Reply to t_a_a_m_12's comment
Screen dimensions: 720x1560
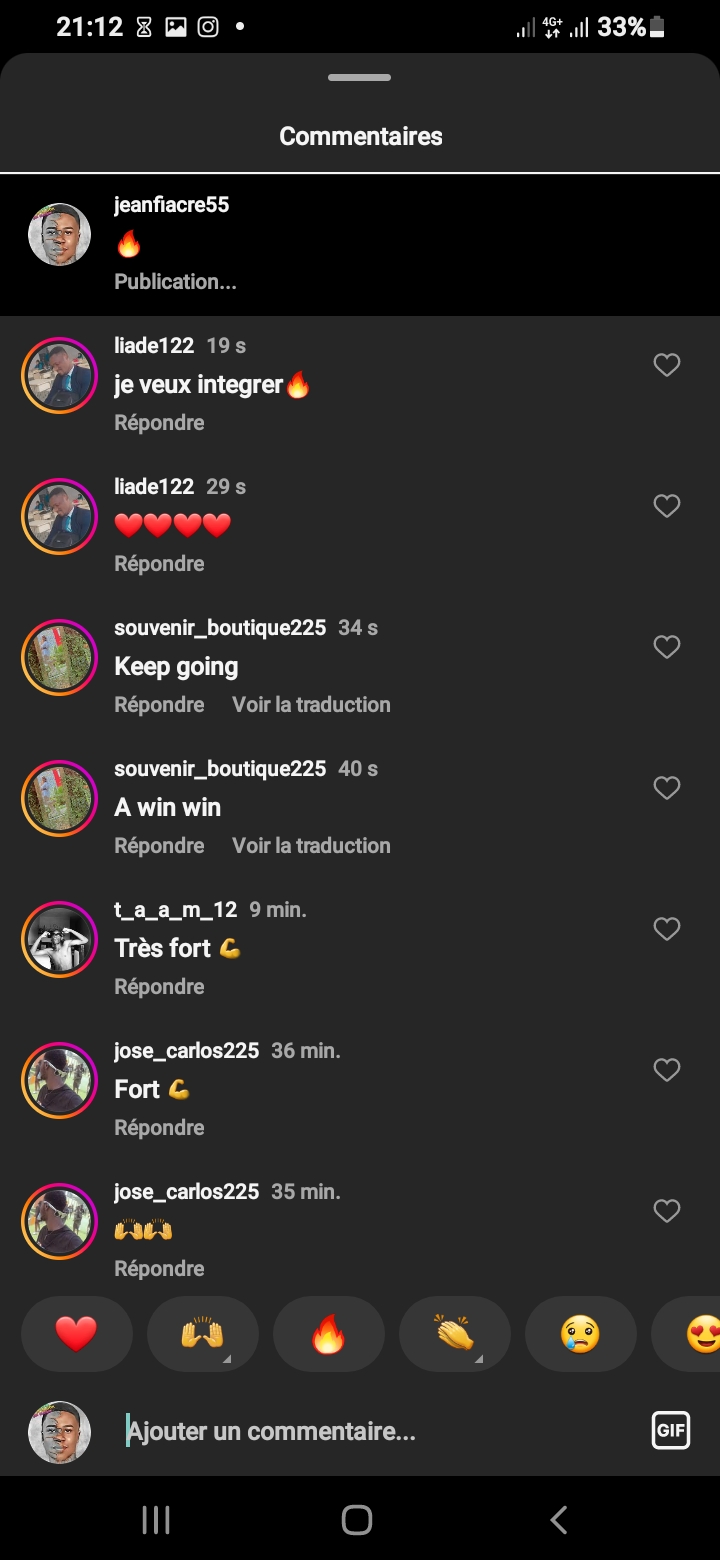tap(159, 987)
